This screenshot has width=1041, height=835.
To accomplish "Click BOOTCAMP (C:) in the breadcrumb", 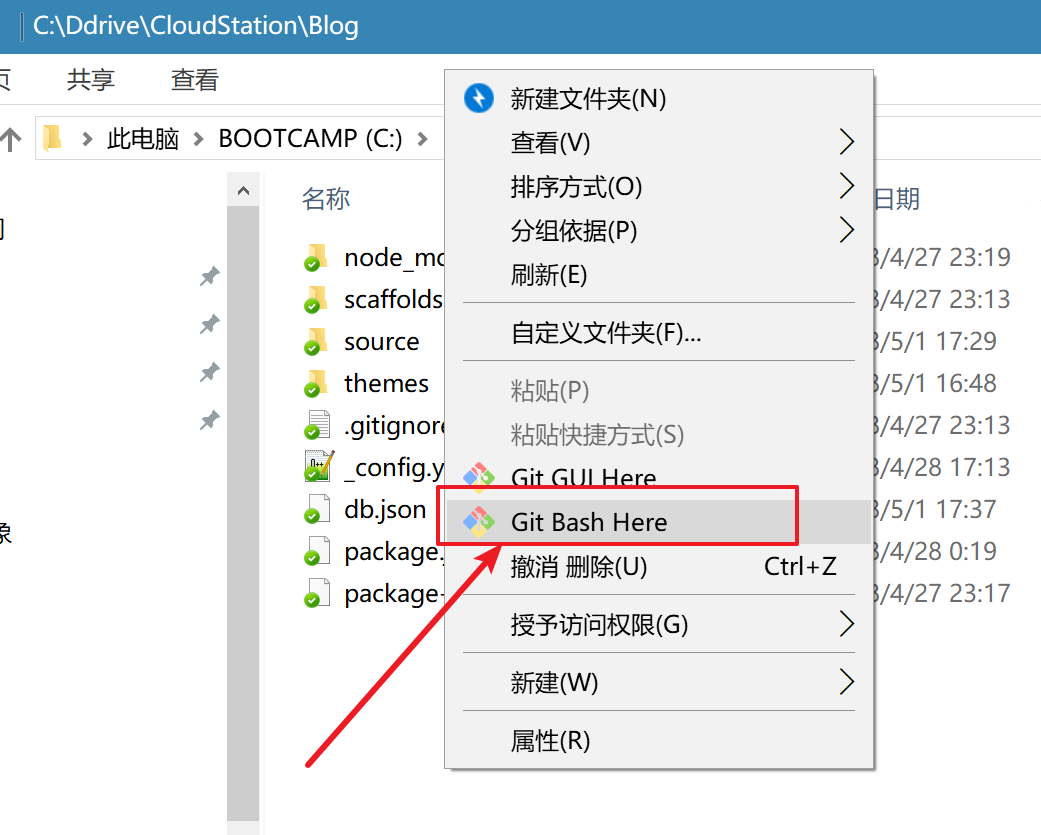I will [x=310, y=139].
